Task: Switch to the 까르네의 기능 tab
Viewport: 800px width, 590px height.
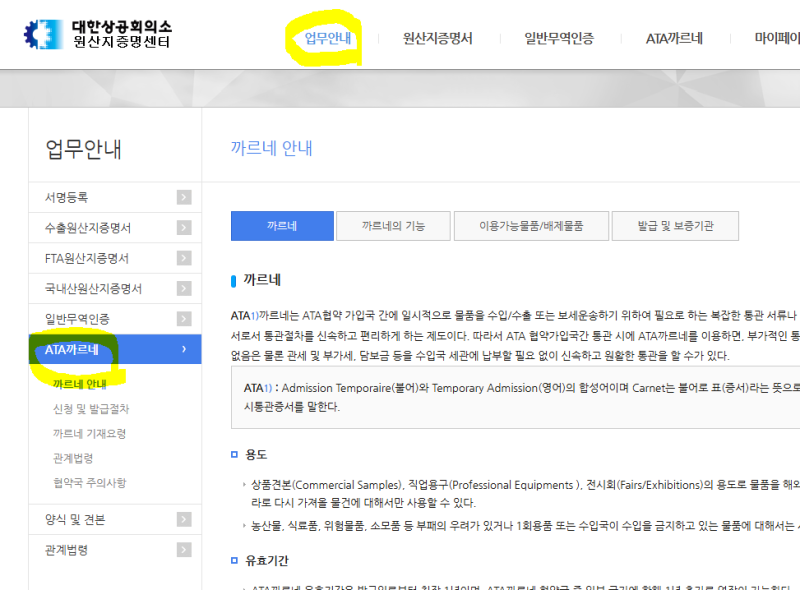Action: click(x=393, y=226)
